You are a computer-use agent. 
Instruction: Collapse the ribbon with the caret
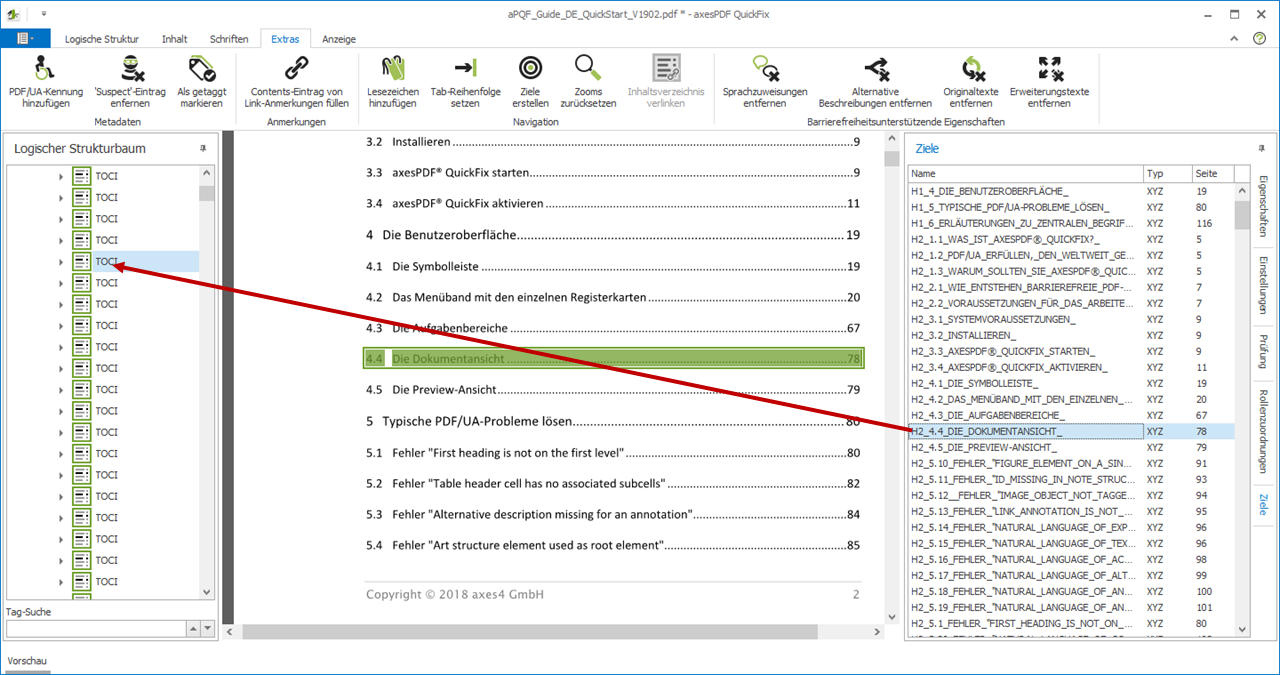(x=1236, y=38)
